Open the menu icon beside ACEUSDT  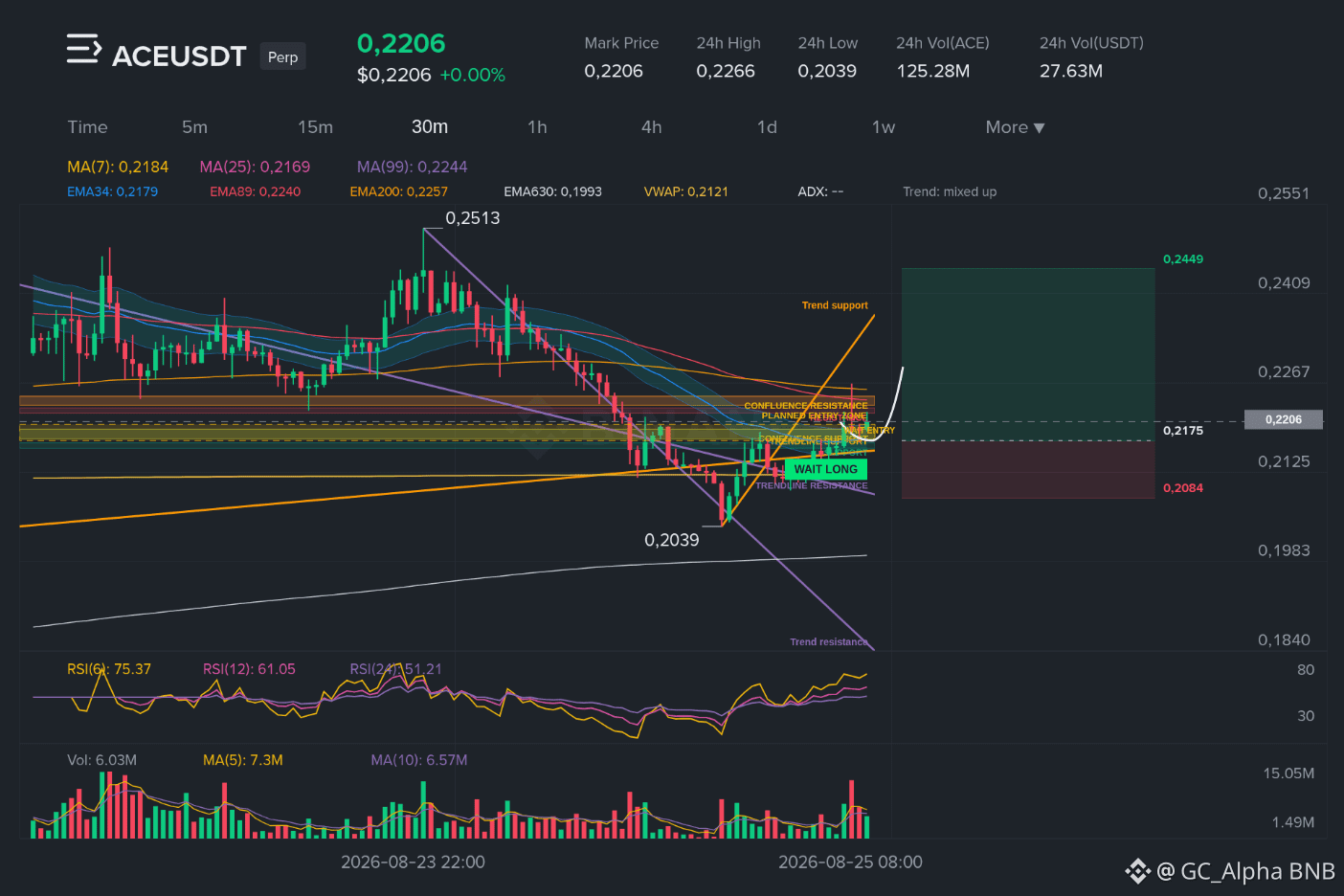point(83,49)
